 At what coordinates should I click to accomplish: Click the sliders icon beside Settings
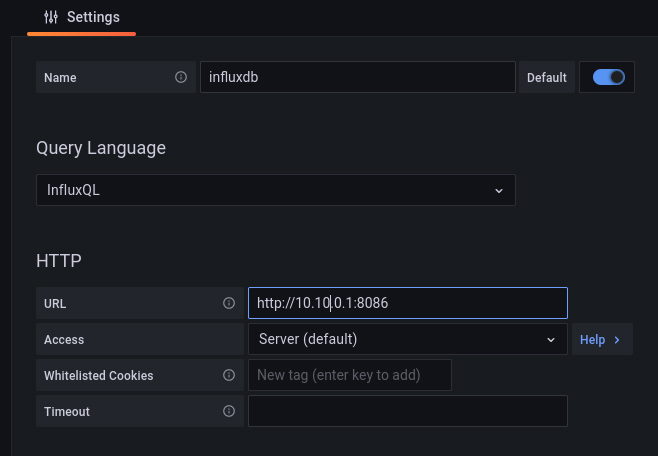(51, 17)
